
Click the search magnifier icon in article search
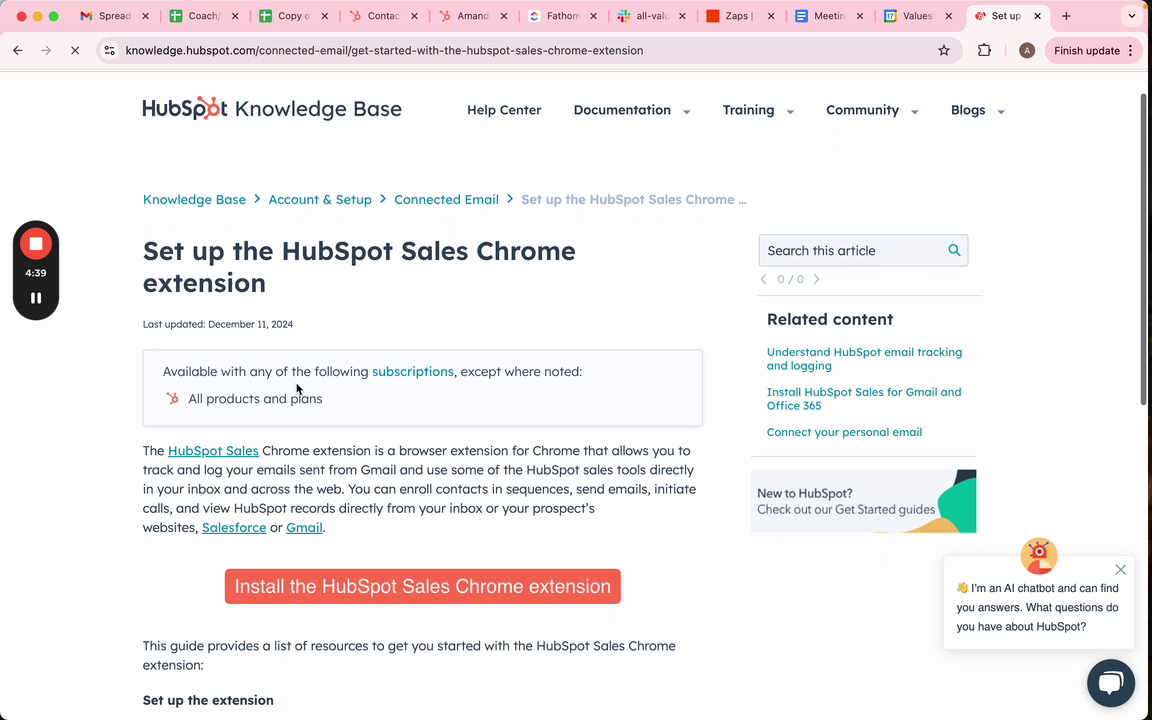click(954, 251)
